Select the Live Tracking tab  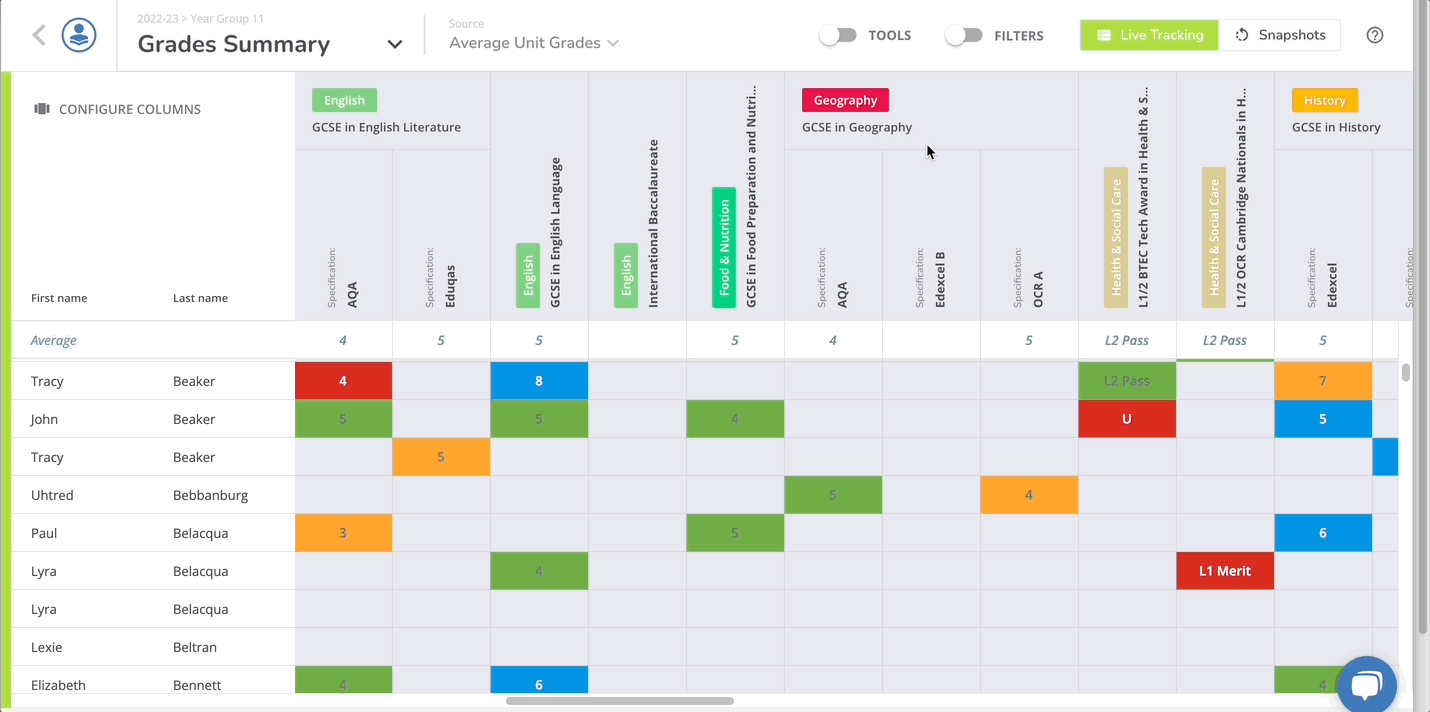1149,35
